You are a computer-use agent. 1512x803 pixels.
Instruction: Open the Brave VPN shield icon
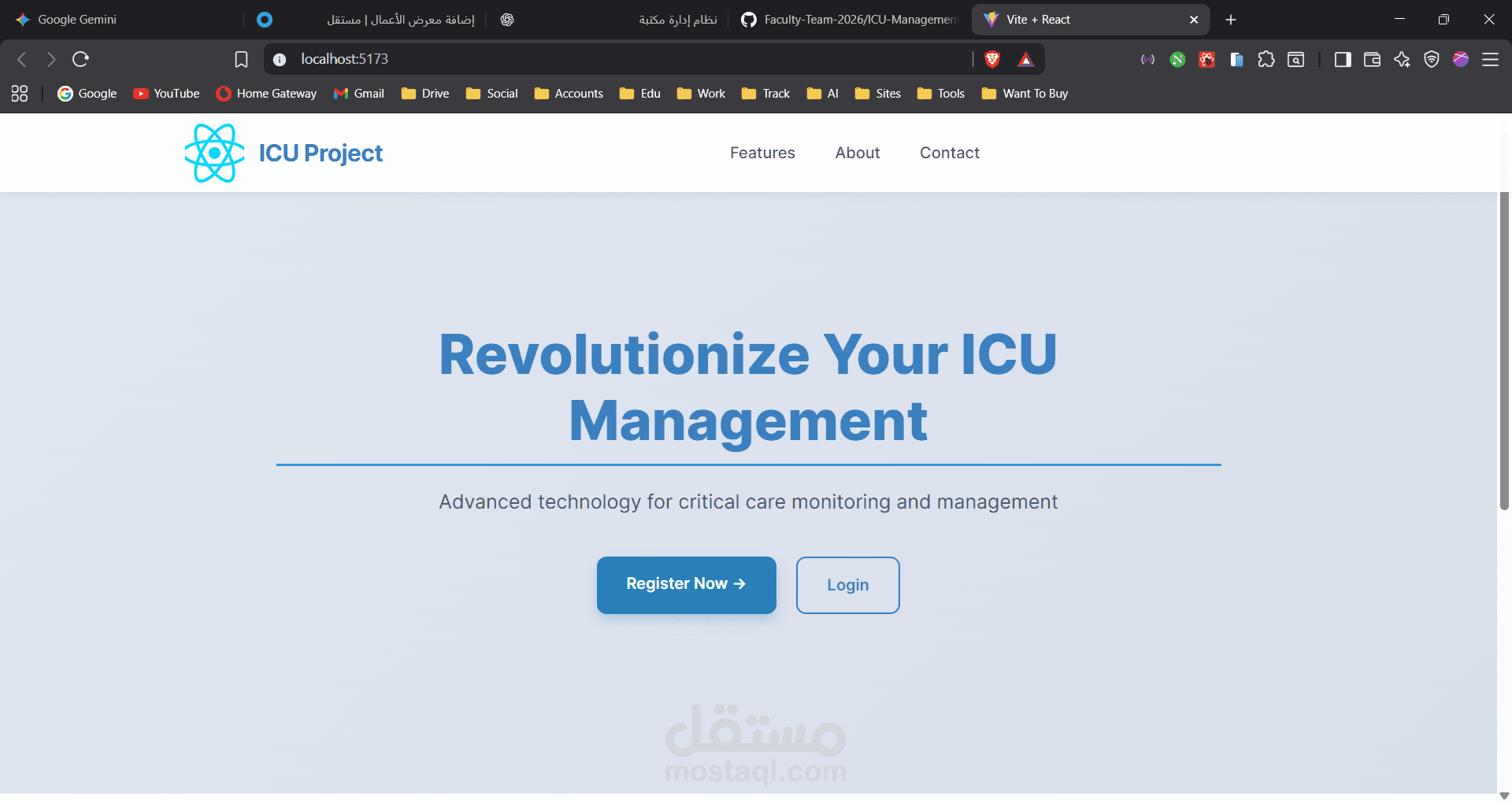1431,59
